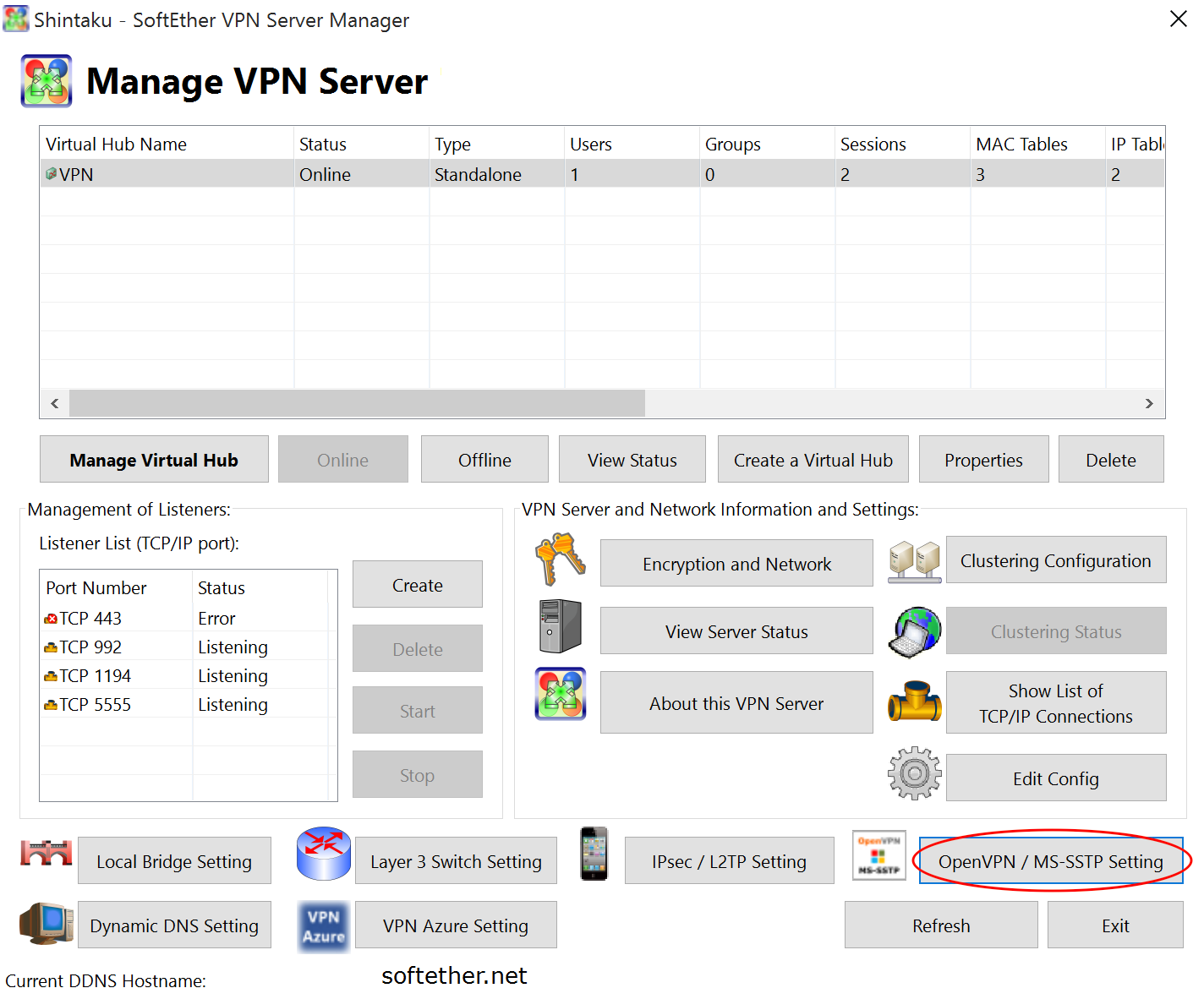Screen dimensions: 1204x999
Task: Click the router icon beside Layer 3 Switch
Action: [x=324, y=854]
